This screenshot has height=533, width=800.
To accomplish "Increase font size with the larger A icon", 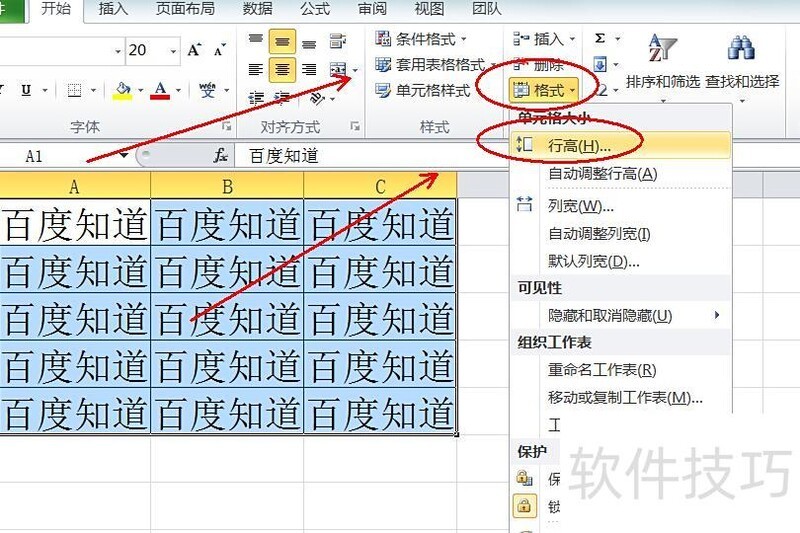I will (x=194, y=50).
